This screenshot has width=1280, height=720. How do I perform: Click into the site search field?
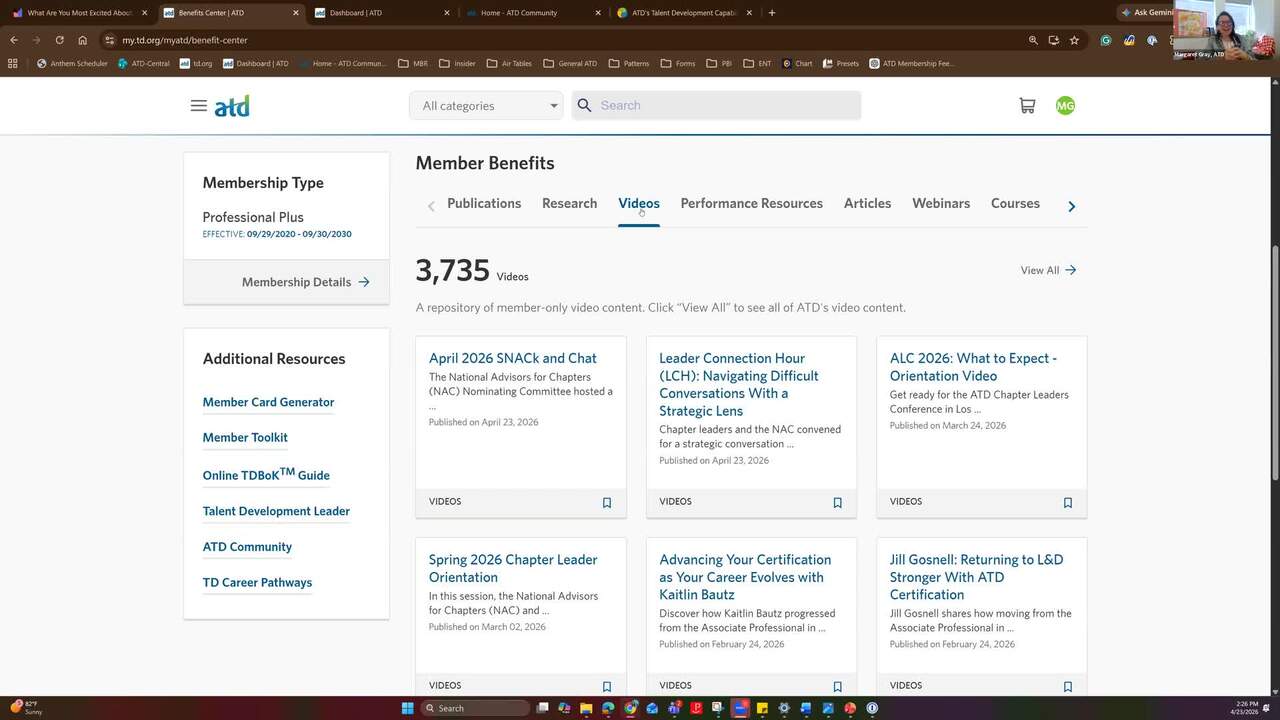pos(725,106)
